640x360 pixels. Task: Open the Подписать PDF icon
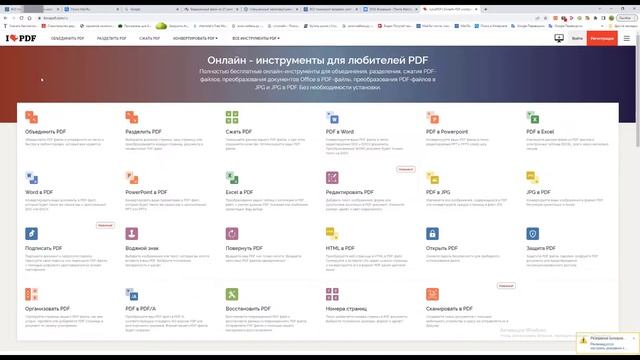(31, 233)
